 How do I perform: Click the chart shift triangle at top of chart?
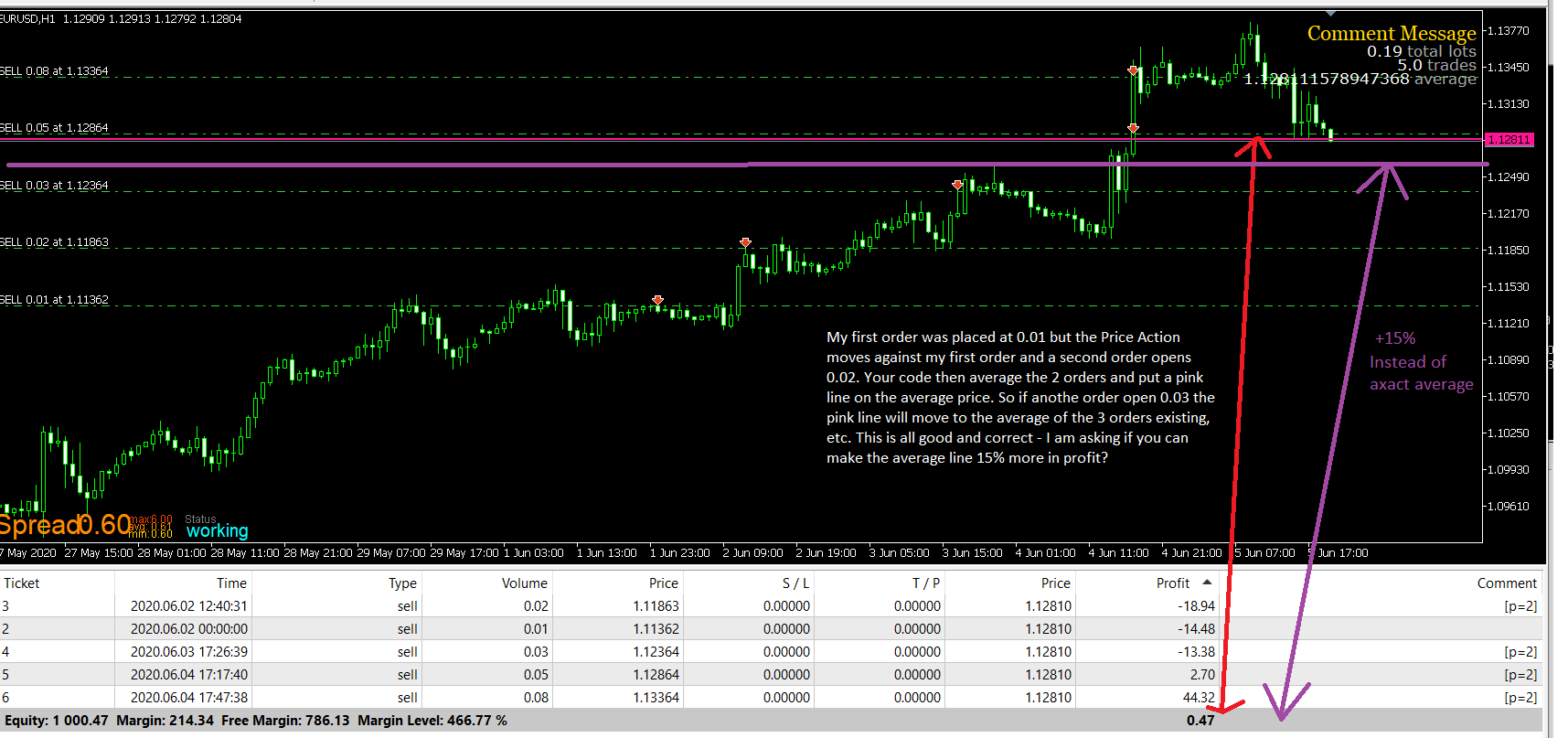tap(1330, 14)
